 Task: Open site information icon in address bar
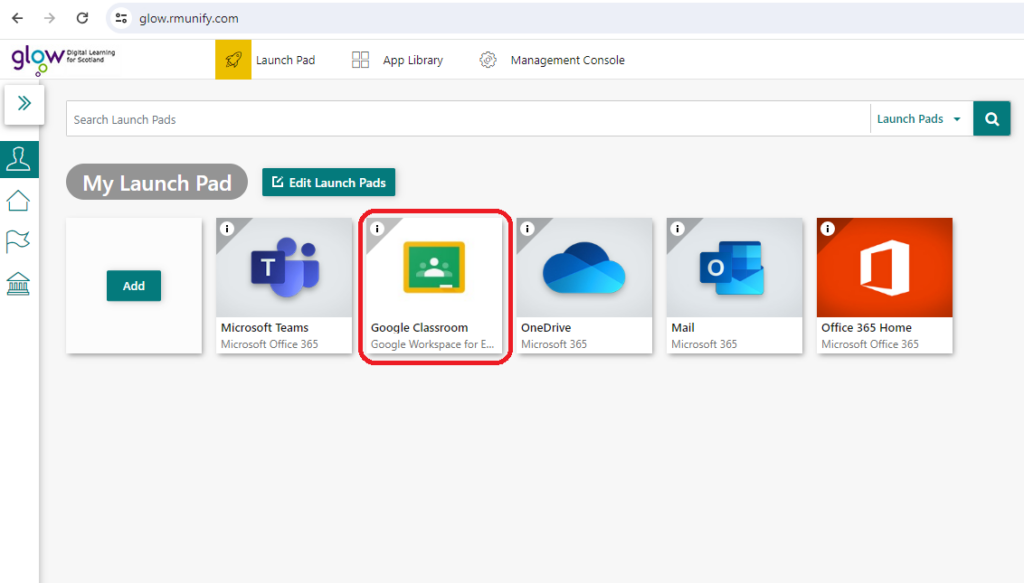click(x=121, y=18)
